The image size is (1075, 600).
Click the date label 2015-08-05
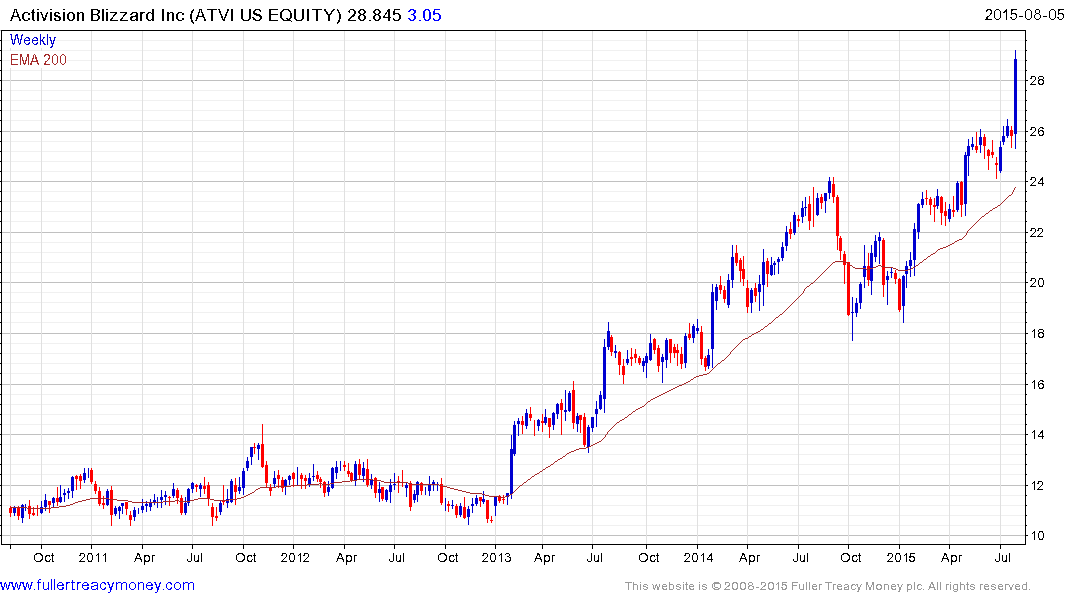(x=1024, y=14)
